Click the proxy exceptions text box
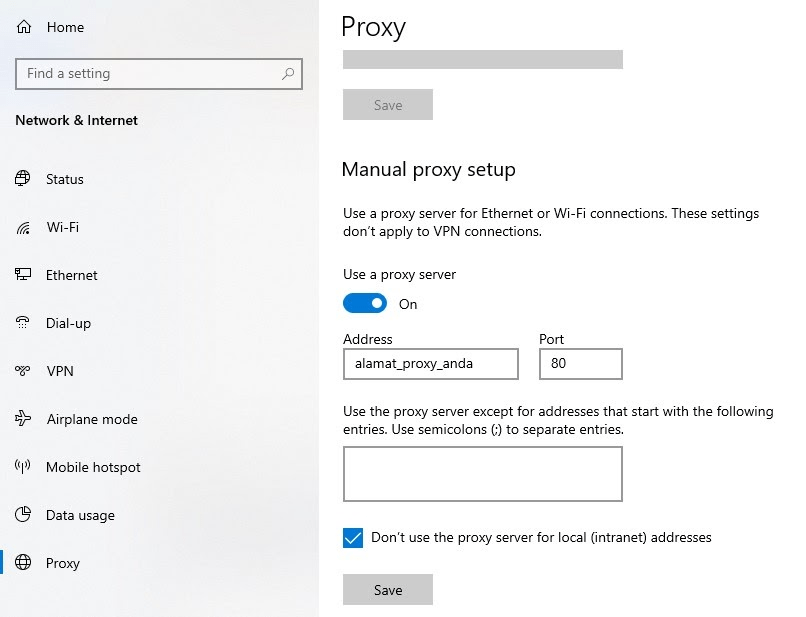This screenshot has height=617, width=806. click(483, 474)
